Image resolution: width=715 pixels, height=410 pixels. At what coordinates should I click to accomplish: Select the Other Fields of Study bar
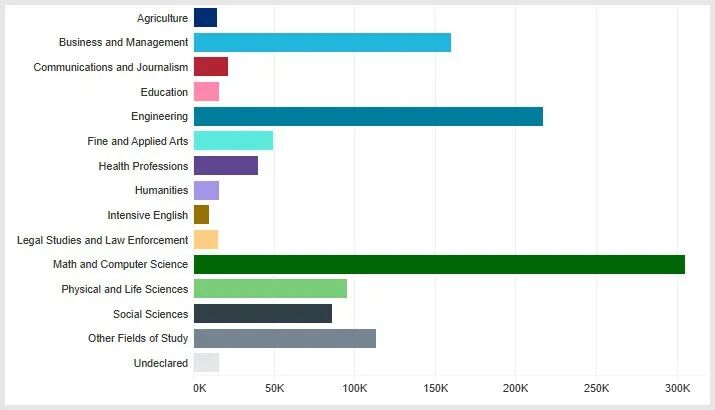pos(285,338)
